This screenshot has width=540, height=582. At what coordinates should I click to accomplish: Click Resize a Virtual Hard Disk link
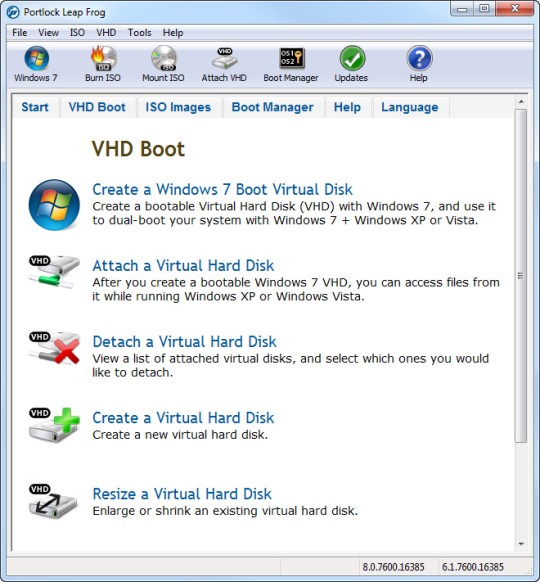click(182, 494)
